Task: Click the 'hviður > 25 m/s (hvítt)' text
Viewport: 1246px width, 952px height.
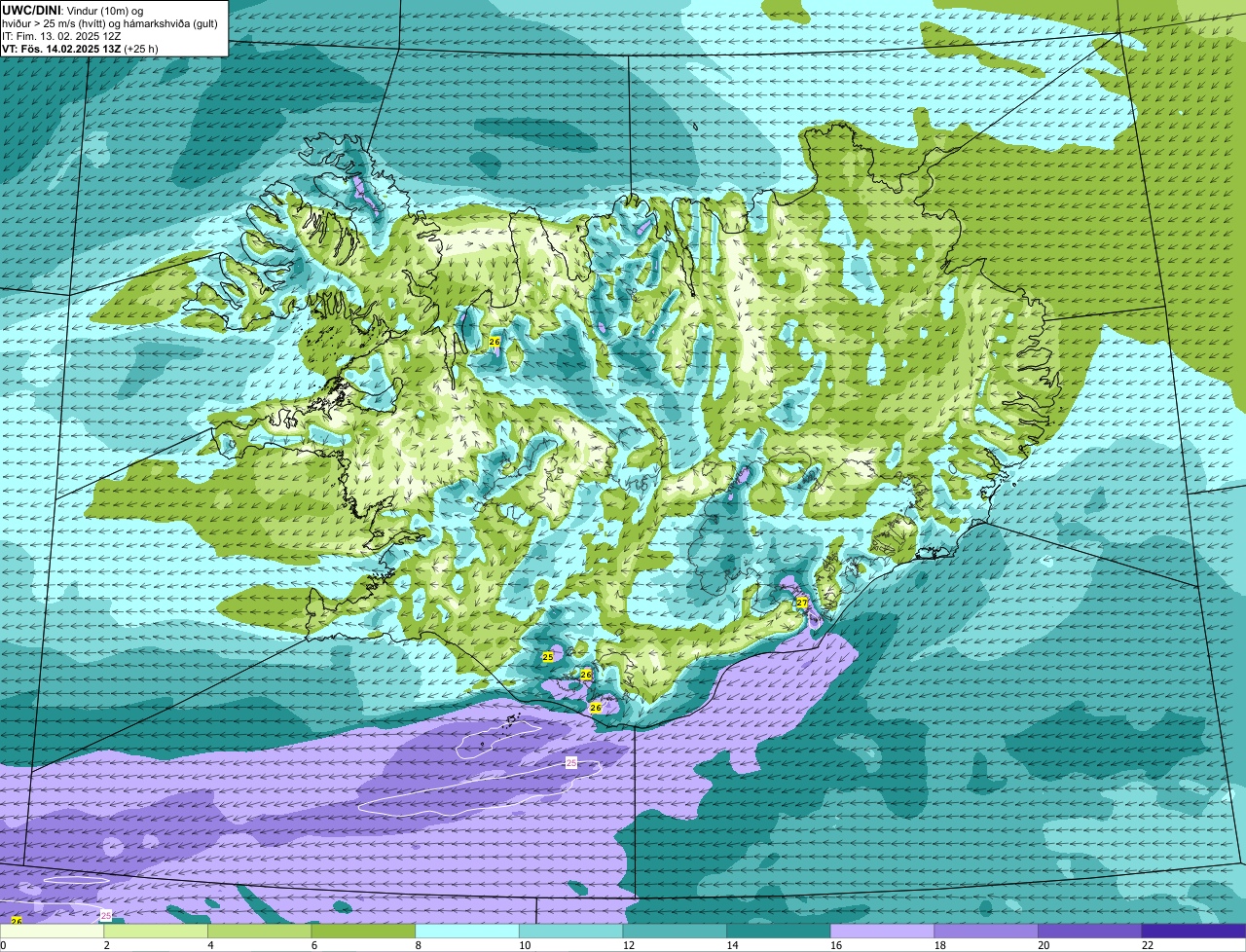Action: point(53,22)
